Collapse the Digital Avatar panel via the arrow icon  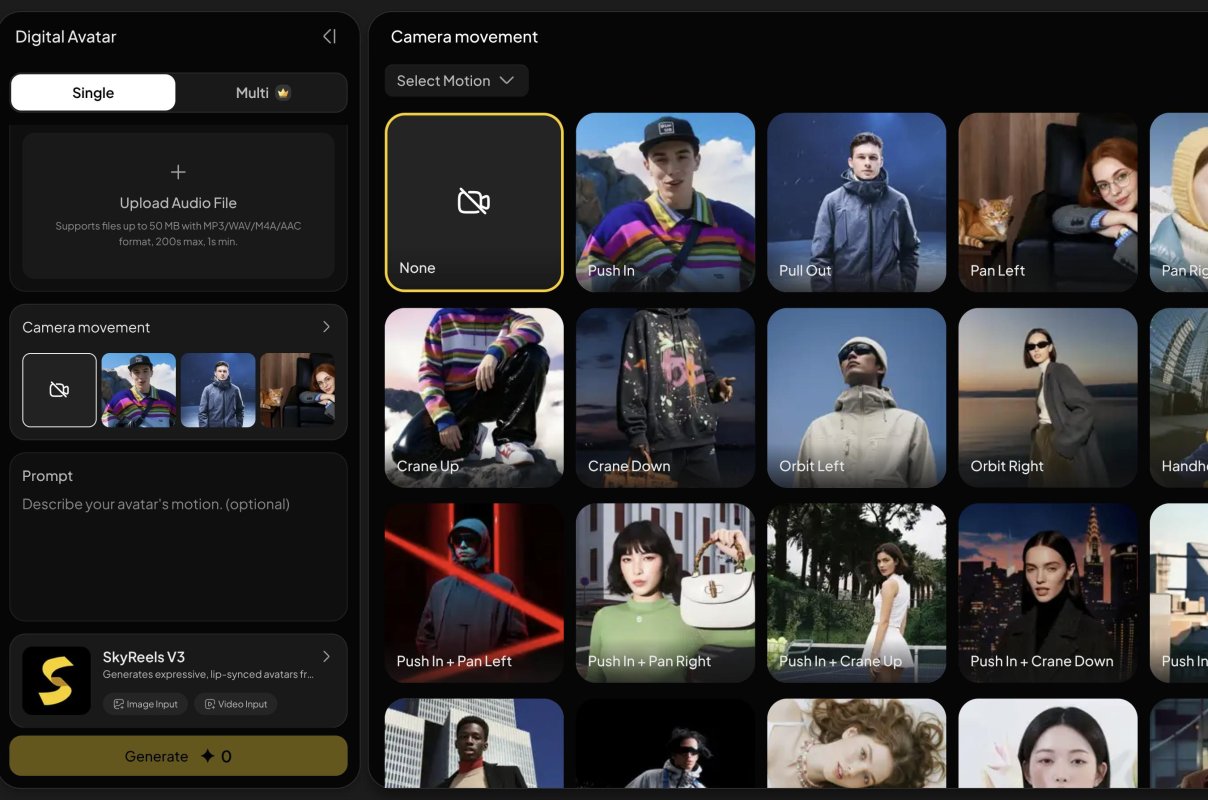click(329, 35)
